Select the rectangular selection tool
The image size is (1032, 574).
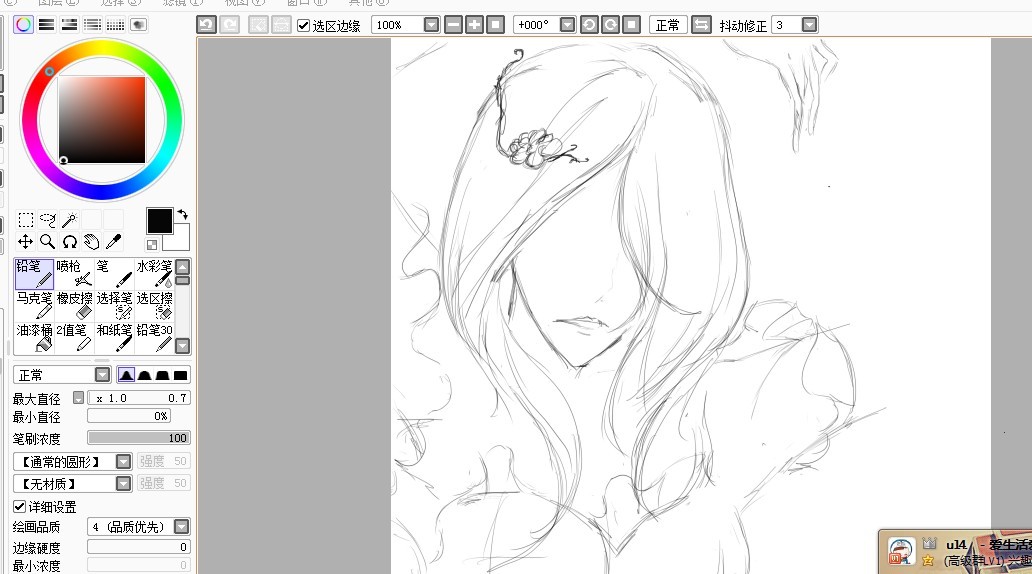[26, 220]
